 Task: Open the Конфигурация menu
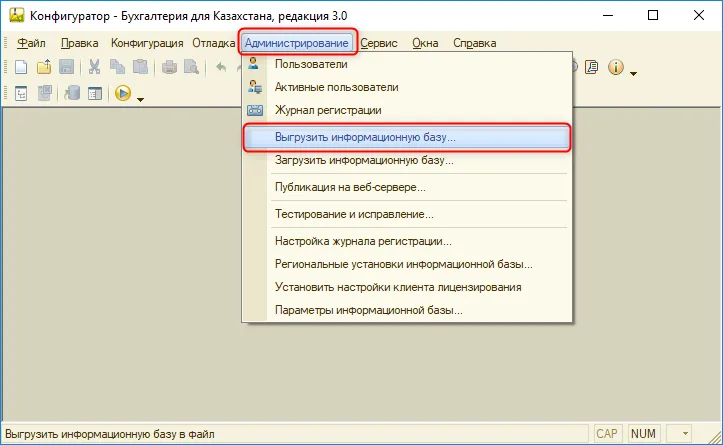click(x=147, y=43)
